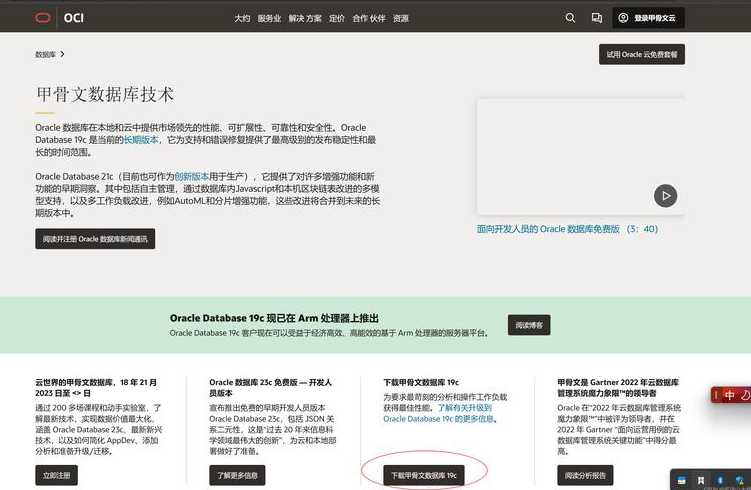The image size is (751, 490).
Task: Open the 资源 navigation menu
Action: (x=401, y=18)
